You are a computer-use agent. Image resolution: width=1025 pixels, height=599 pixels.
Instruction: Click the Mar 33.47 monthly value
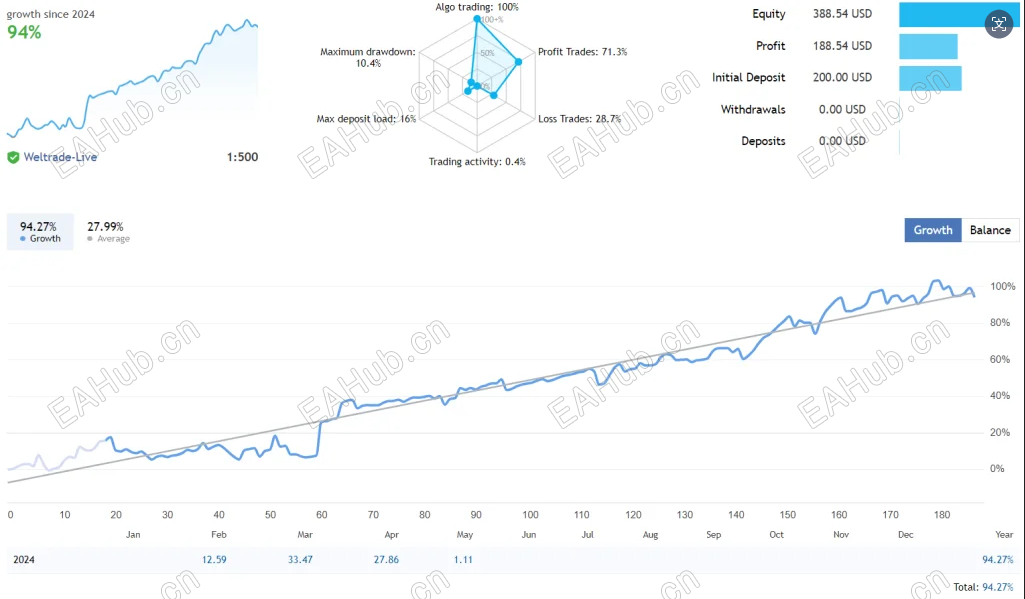300,560
